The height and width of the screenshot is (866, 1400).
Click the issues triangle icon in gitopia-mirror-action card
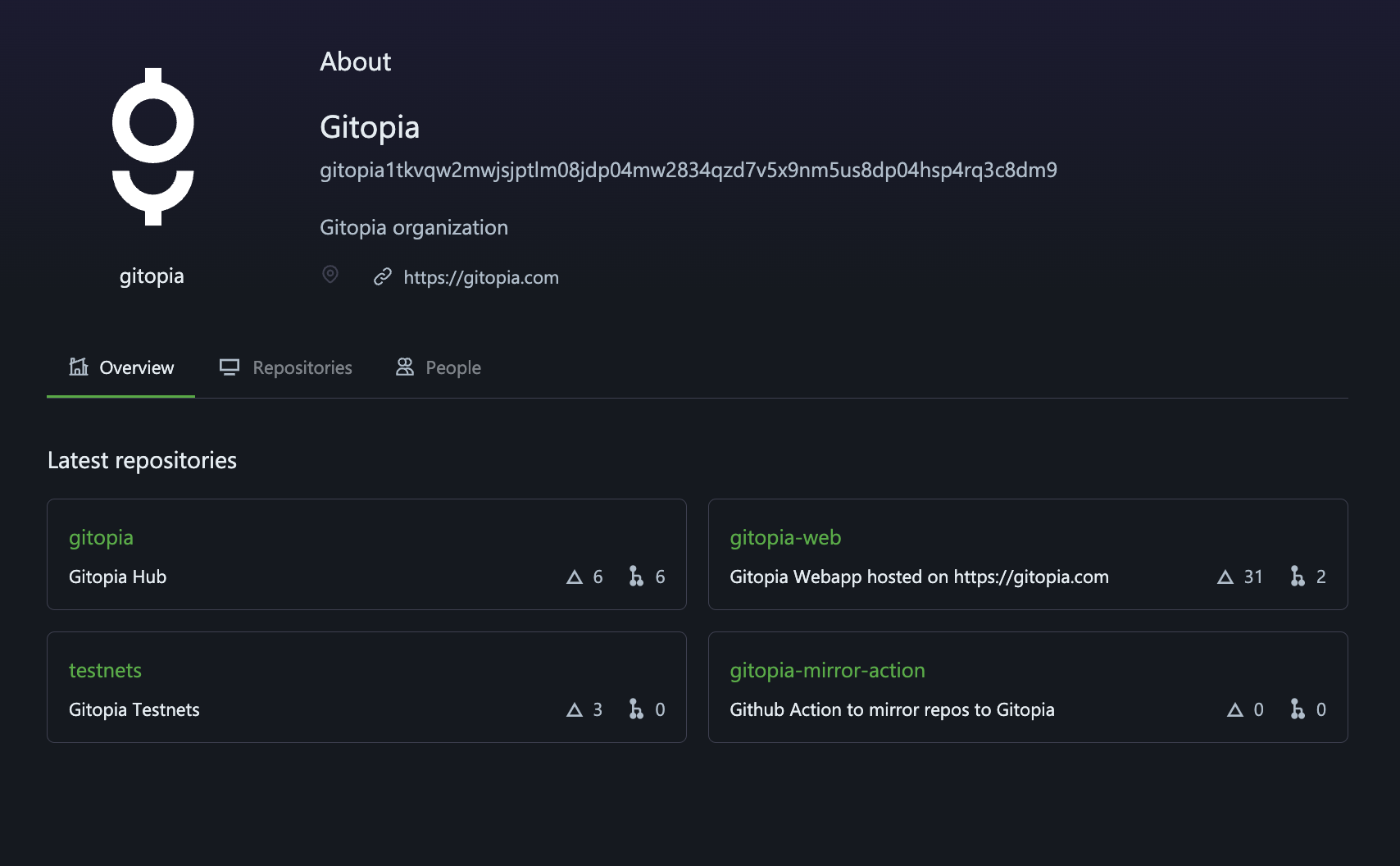[1235, 710]
